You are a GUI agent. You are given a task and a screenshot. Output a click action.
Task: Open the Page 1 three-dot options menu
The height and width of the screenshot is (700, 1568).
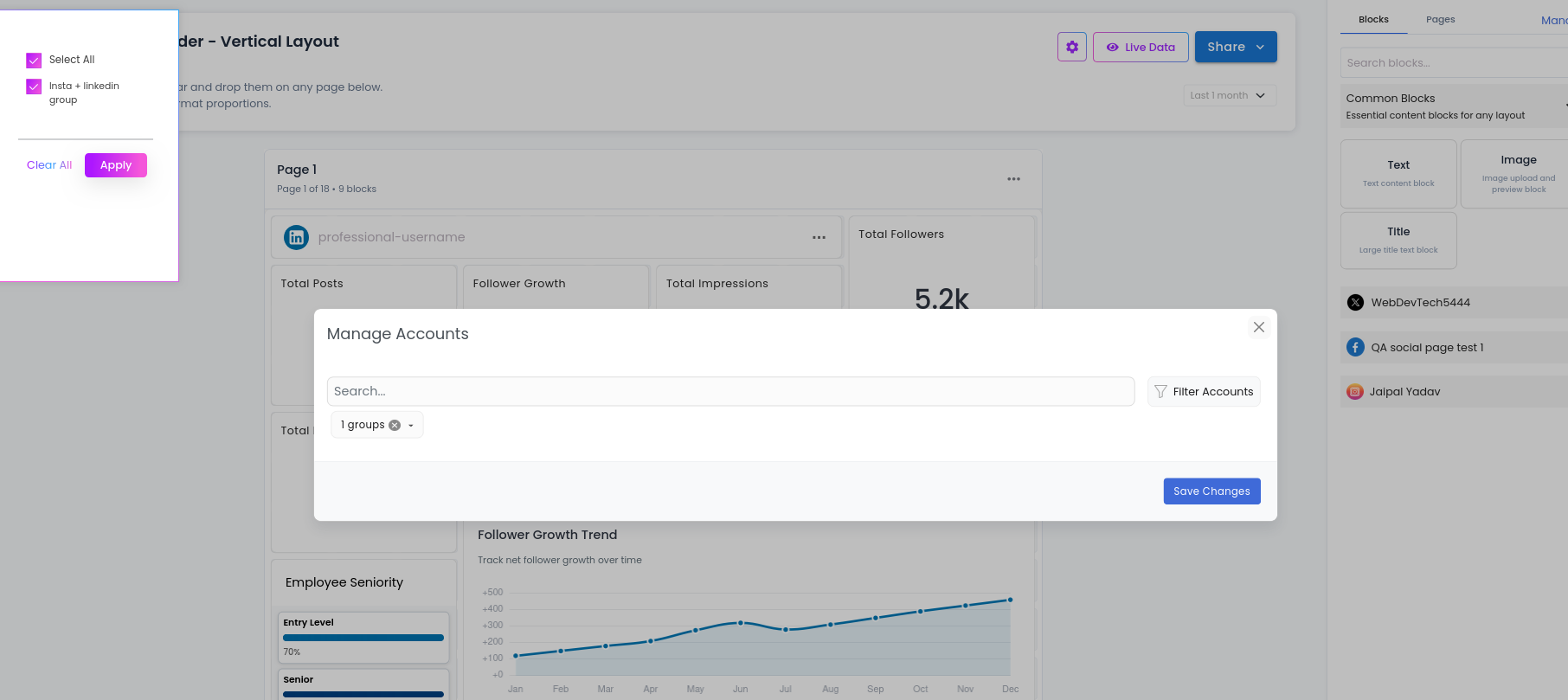pyautogui.click(x=1013, y=179)
